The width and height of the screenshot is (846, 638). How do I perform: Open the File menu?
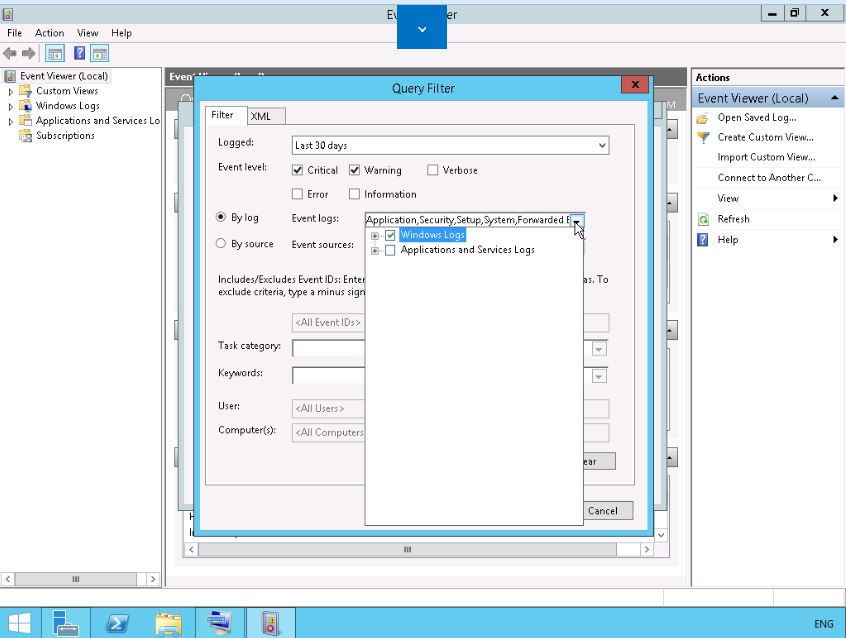coord(15,33)
